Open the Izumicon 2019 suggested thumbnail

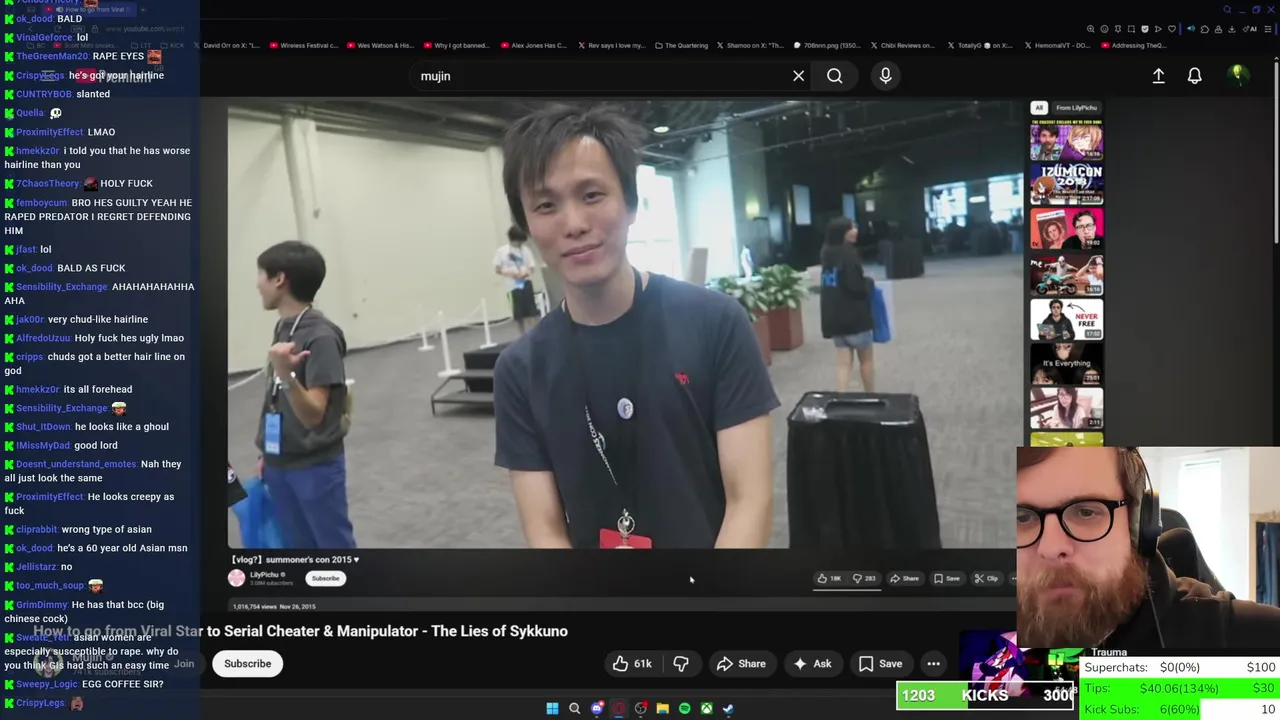click(x=1067, y=185)
